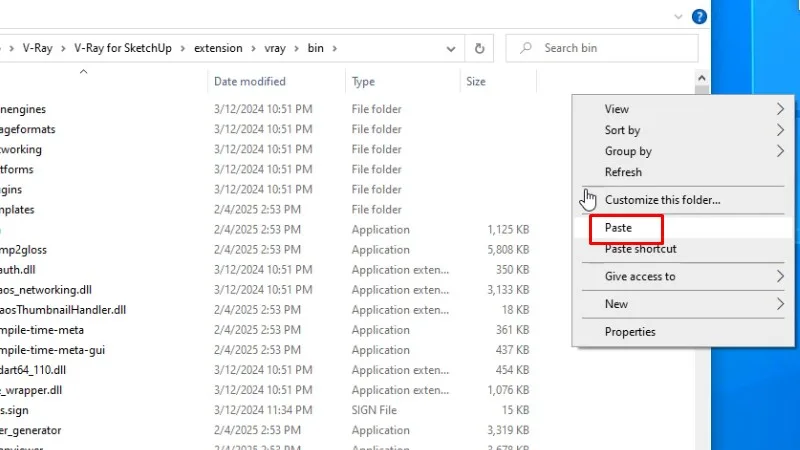
Task: Click V-Ray for SketchUp breadcrumb segment
Action: tap(122, 48)
